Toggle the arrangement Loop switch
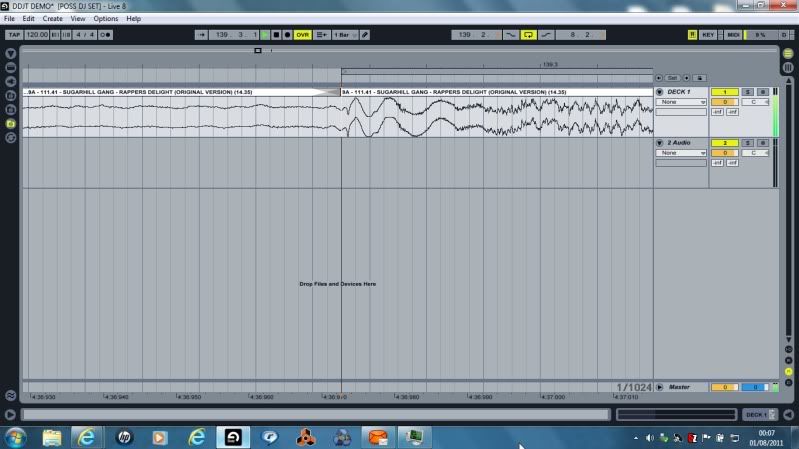This screenshot has width=799, height=449. (x=528, y=34)
